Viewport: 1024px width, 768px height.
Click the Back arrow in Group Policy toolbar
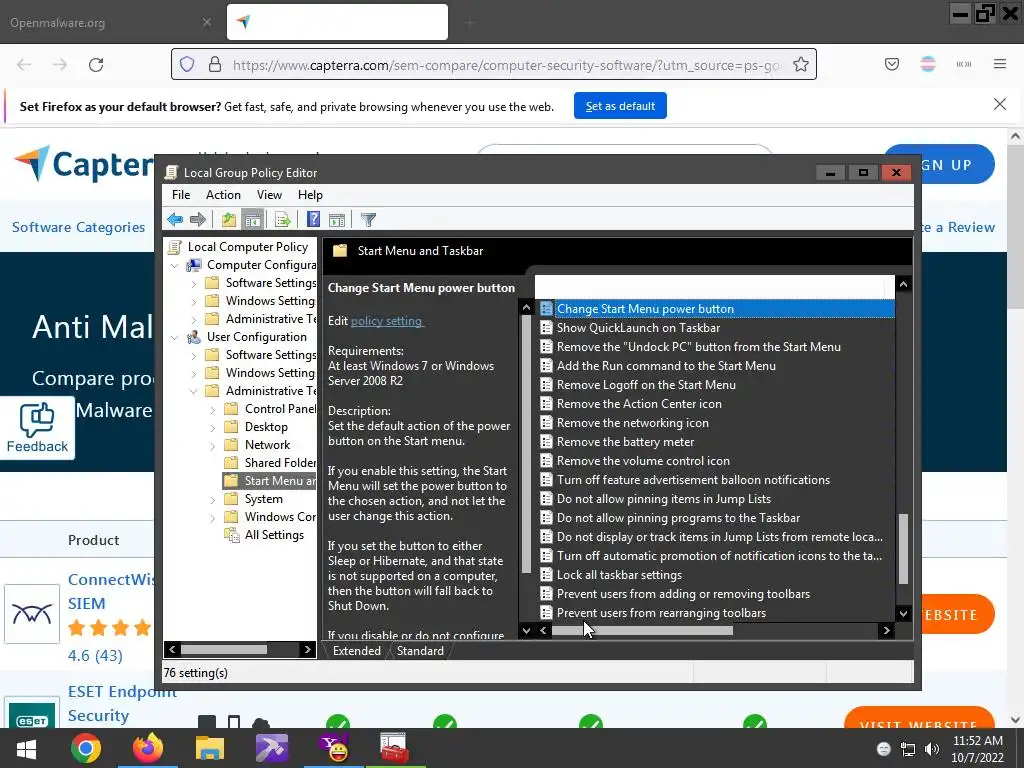tap(174, 219)
